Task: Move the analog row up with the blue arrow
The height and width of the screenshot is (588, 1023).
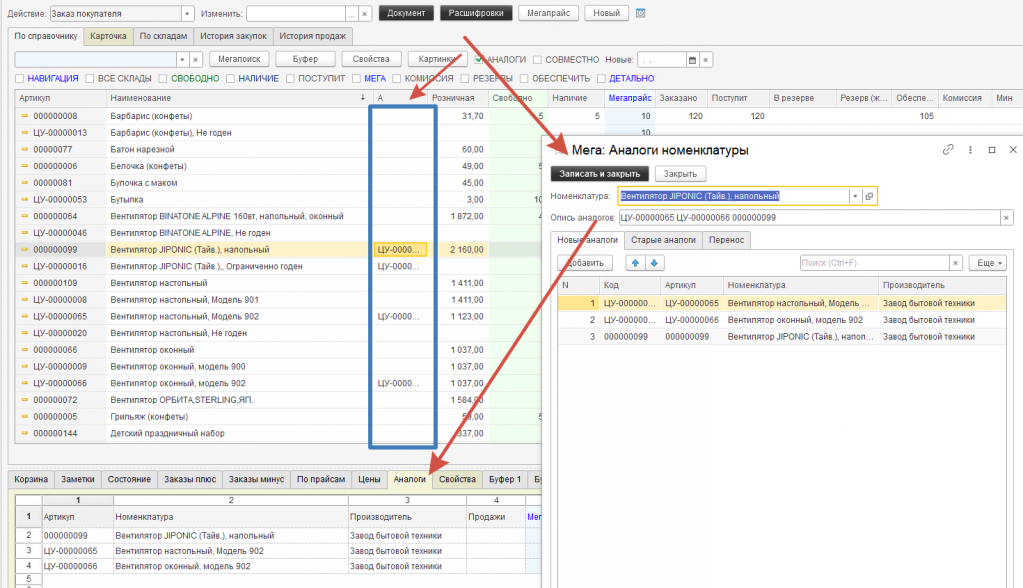Action: point(635,263)
